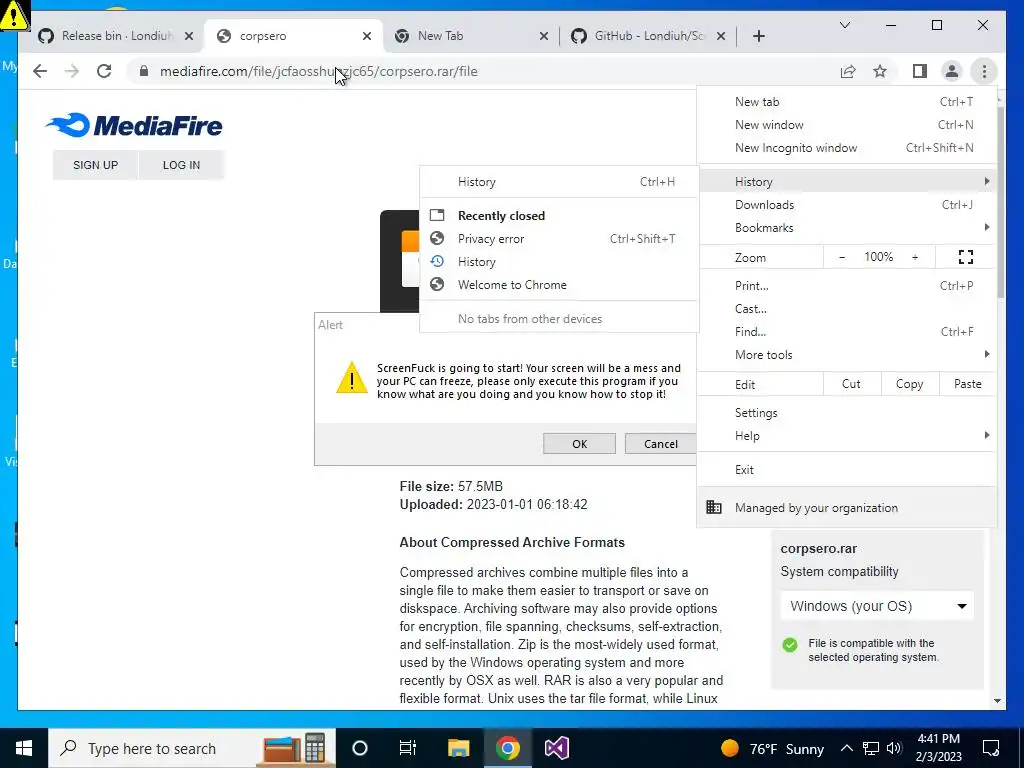
Task: Open Cortana circle icon on taskbar
Action: click(x=360, y=748)
